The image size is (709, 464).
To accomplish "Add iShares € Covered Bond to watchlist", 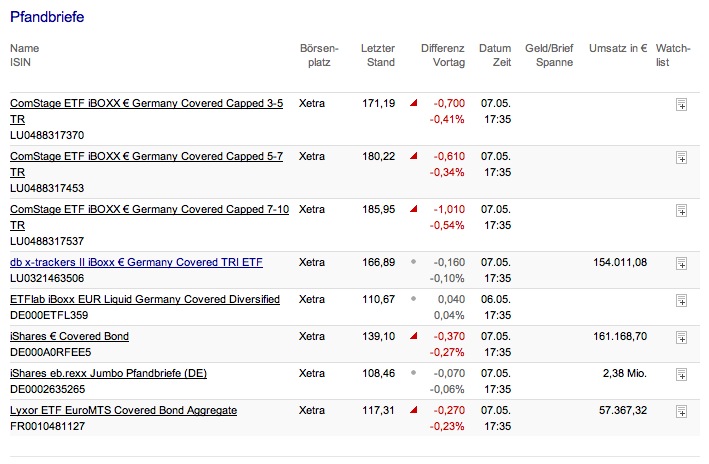I will 681,337.
